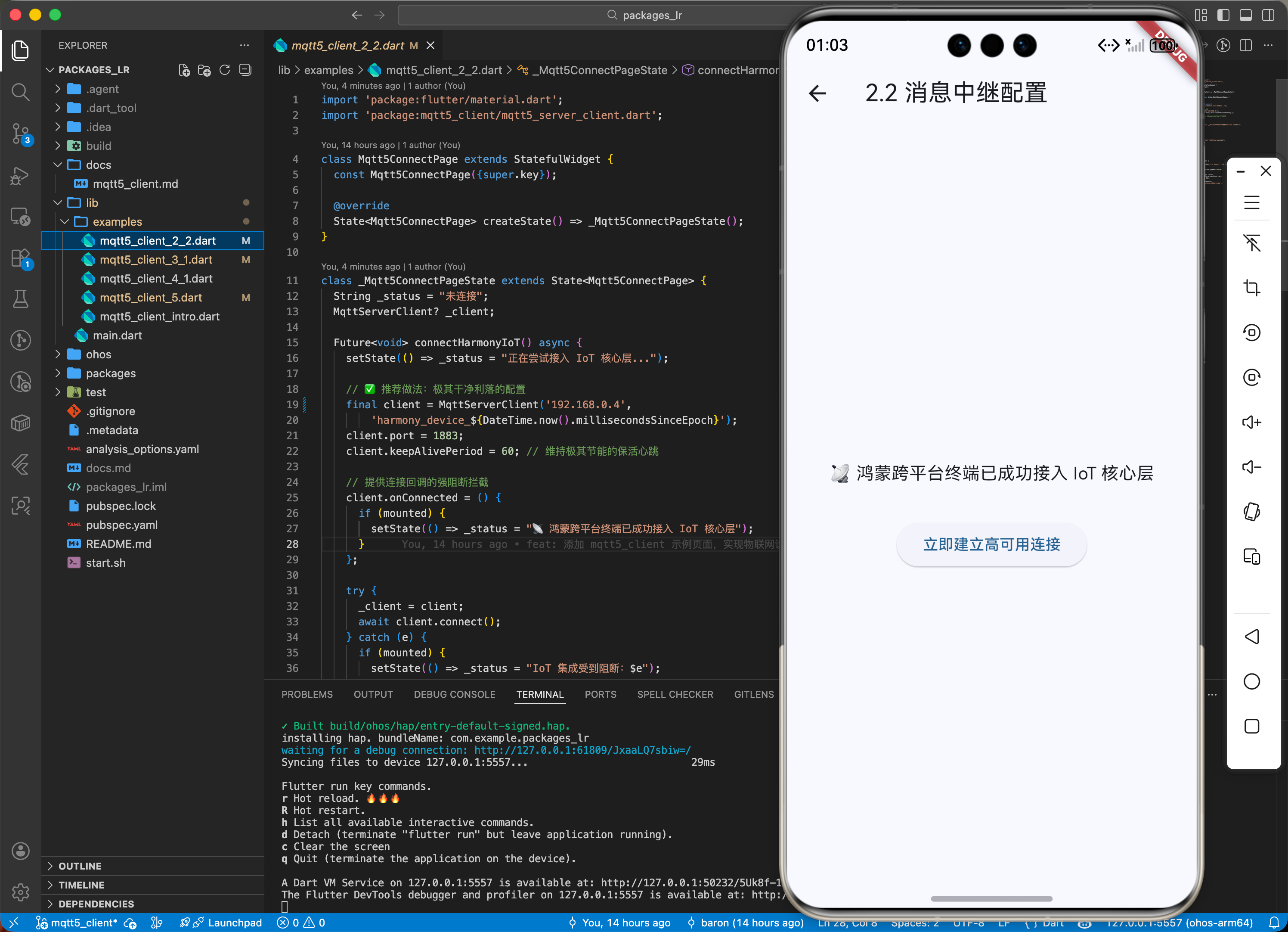This screenshot has width=1288, height=932.
Task: Toggle primary side bar layout icon
Action: 1223,16
